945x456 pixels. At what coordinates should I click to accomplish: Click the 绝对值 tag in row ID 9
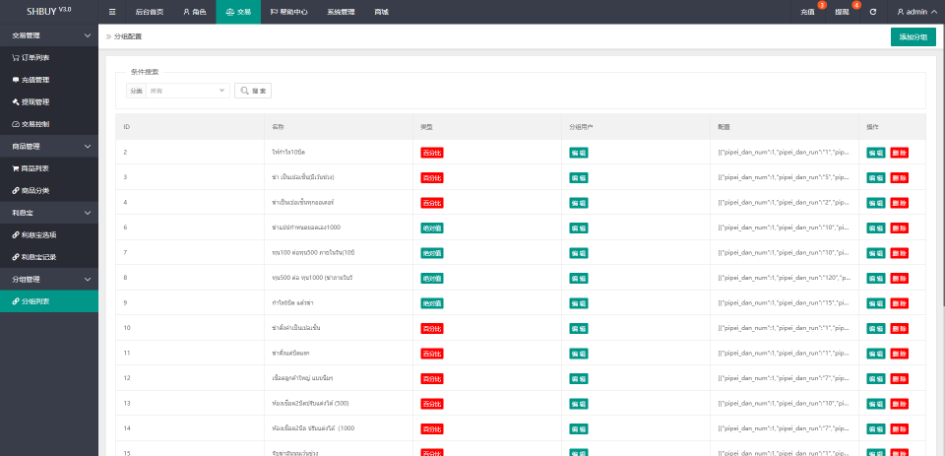click(x=432, y=303)
